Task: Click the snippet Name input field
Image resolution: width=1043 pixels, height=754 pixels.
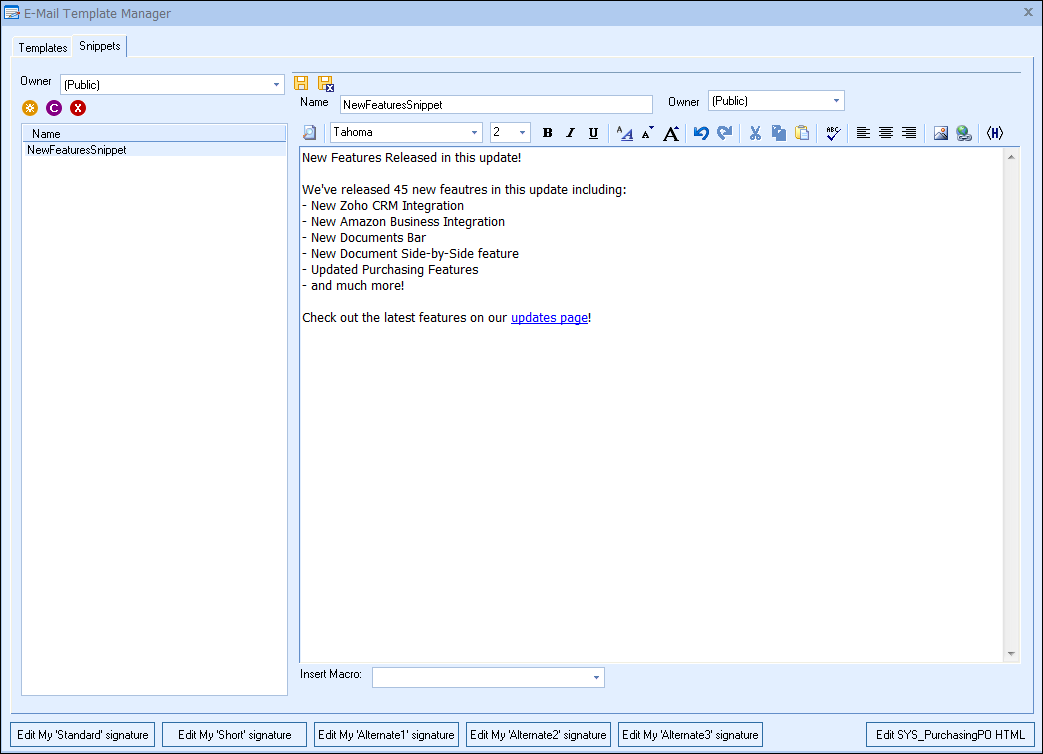Action: (x=495, y=104)
